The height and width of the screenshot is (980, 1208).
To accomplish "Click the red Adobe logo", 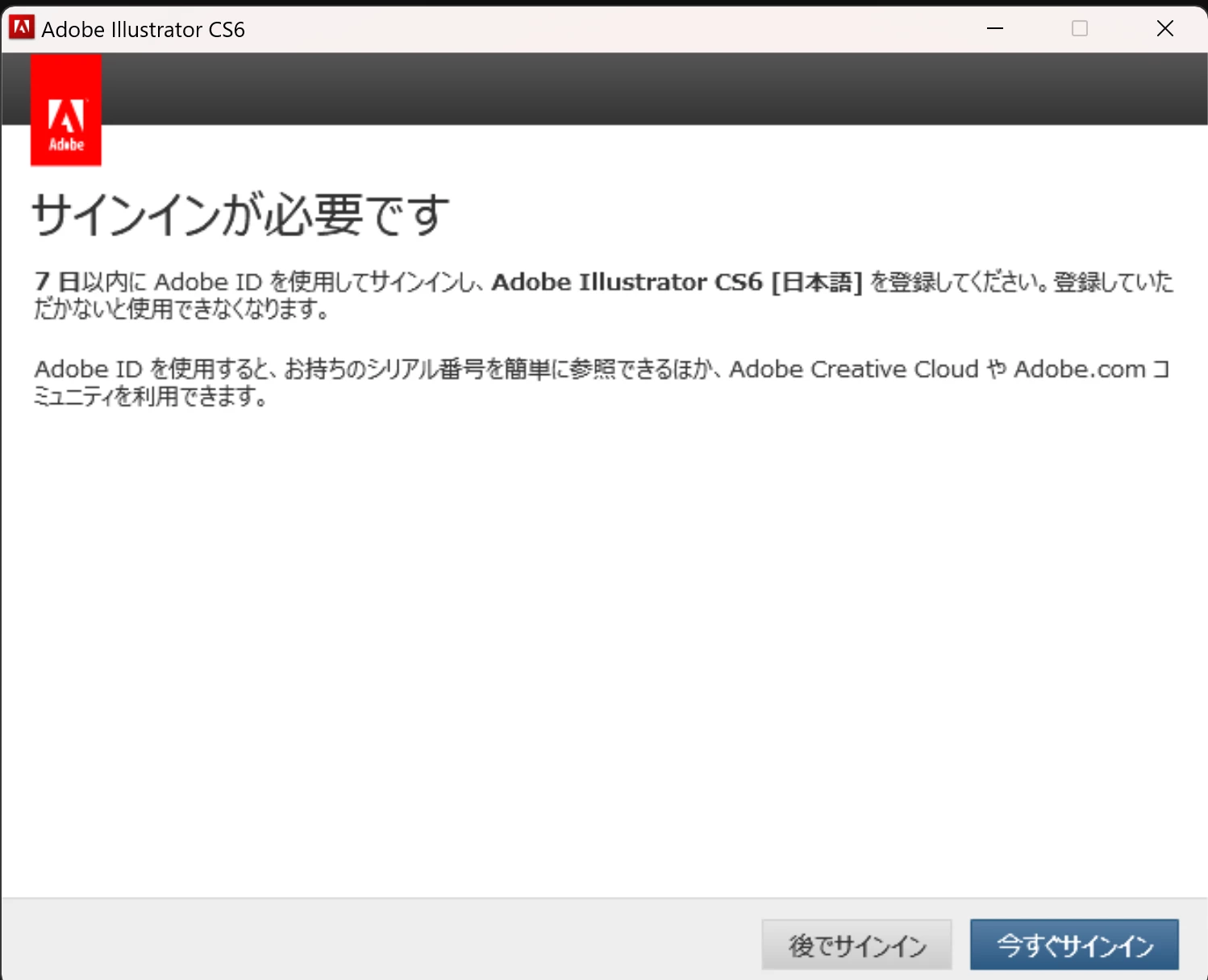I will pyautogui.click(x=66, y=111).
